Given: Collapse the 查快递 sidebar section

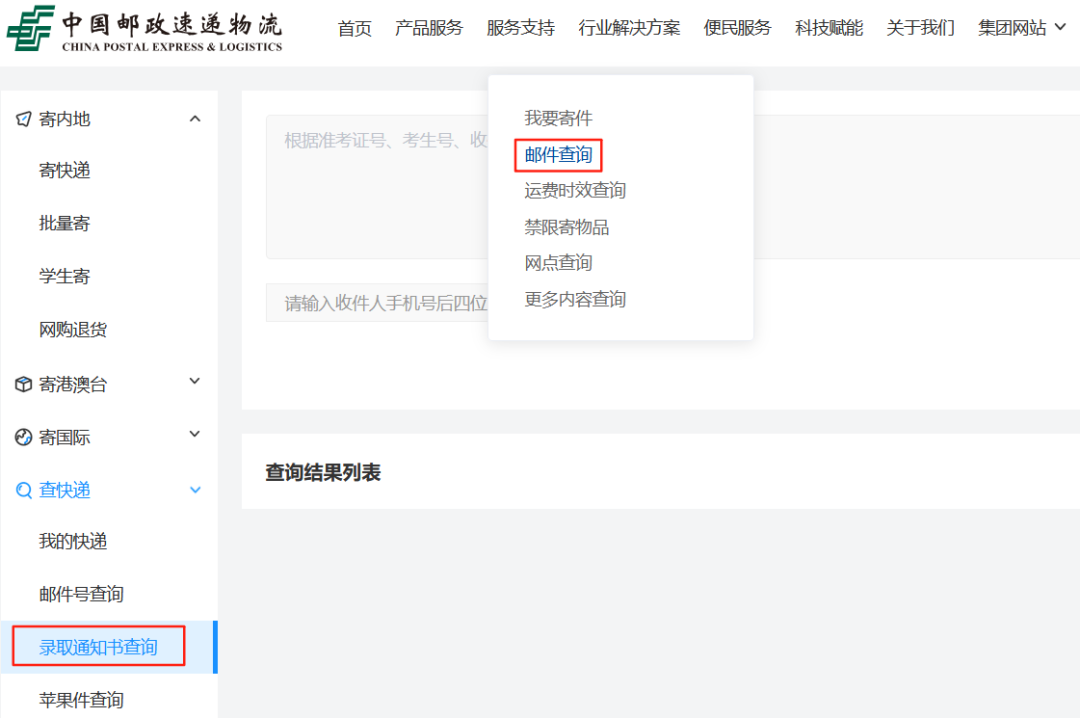Looking at the screenshot, I should click(194, 490).
